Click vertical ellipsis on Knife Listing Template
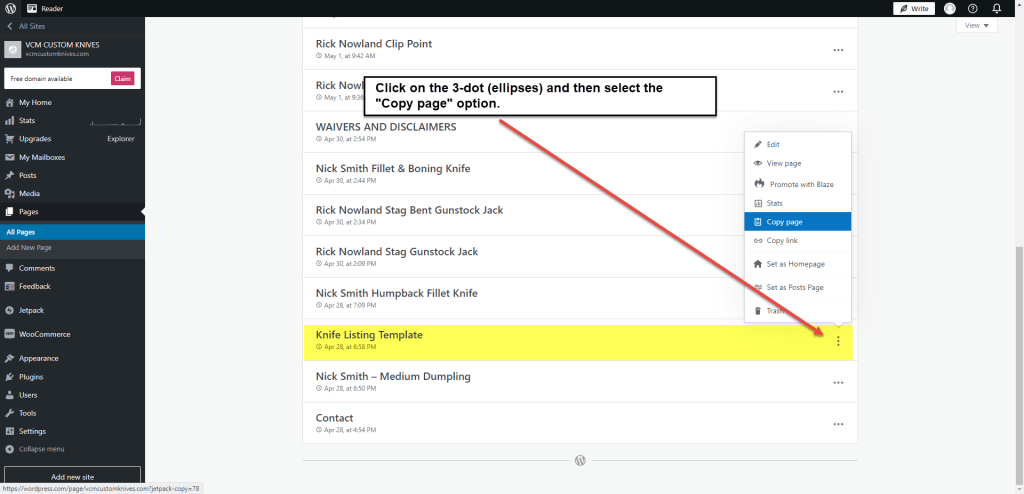The image size is (1024, 494). click(838, 341)
